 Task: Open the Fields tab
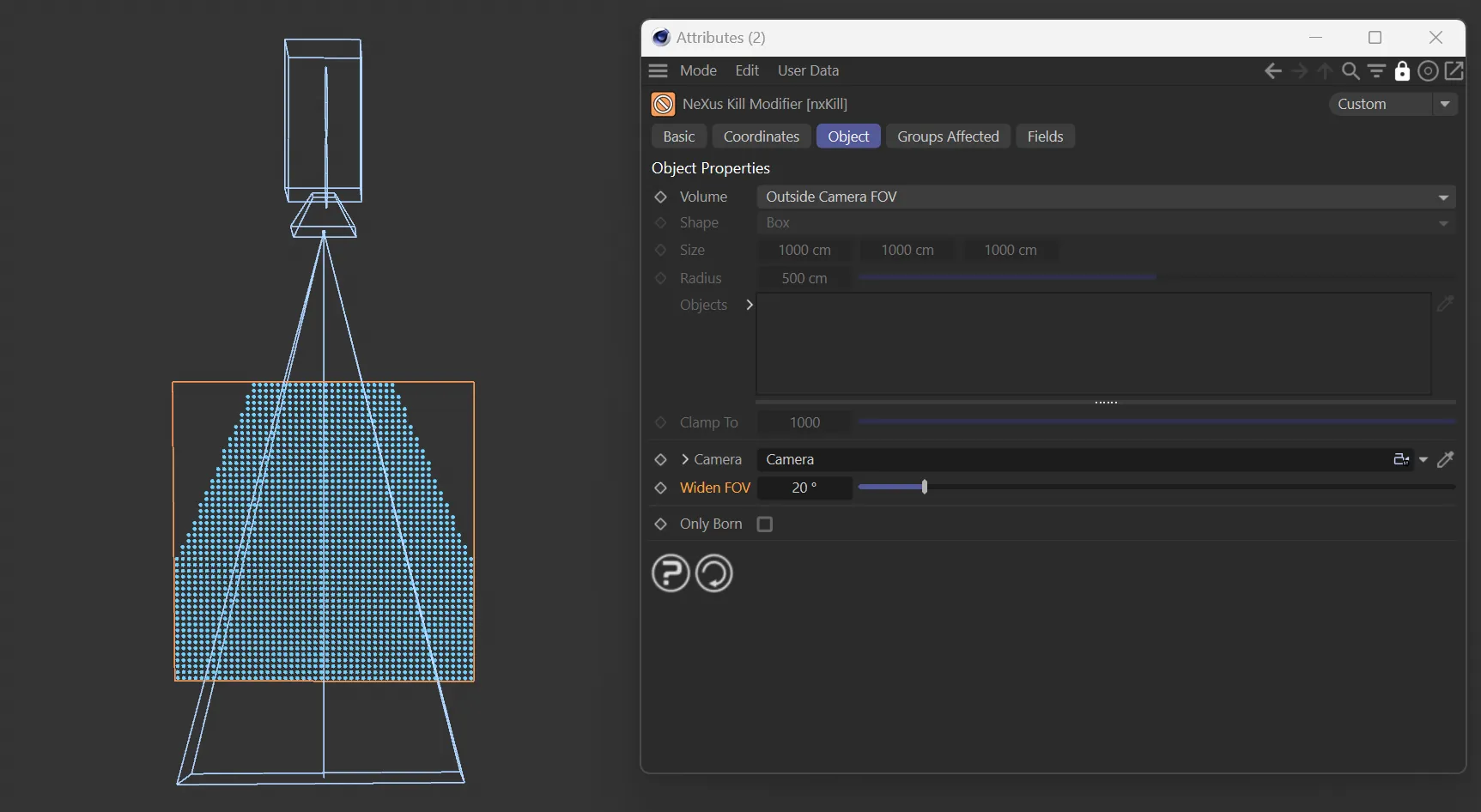[x=1045, y=136]
